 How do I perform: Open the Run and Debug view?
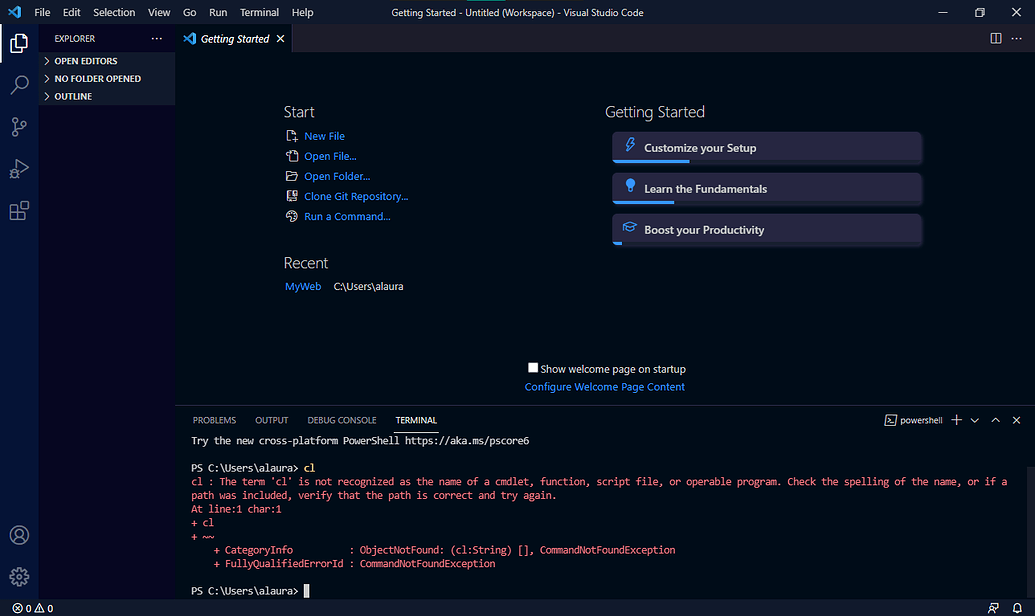(19, 169)
